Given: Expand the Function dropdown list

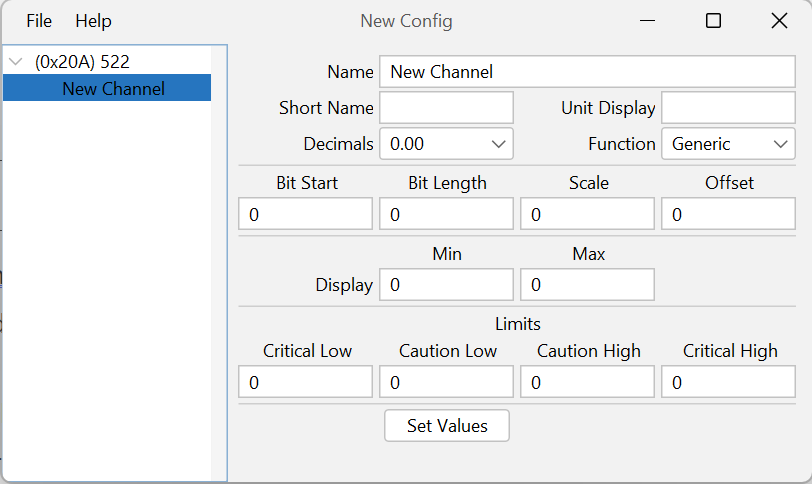Looking at the screenshot, I should 728,144.
